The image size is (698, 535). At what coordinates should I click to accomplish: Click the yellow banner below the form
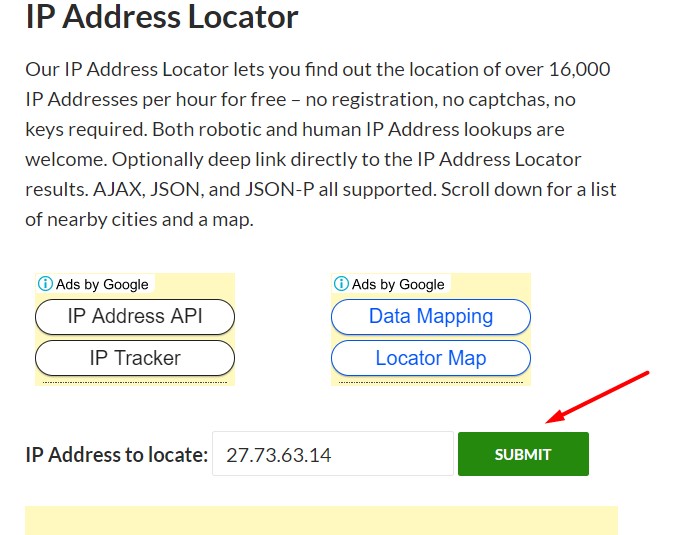(x=321, y=520)
